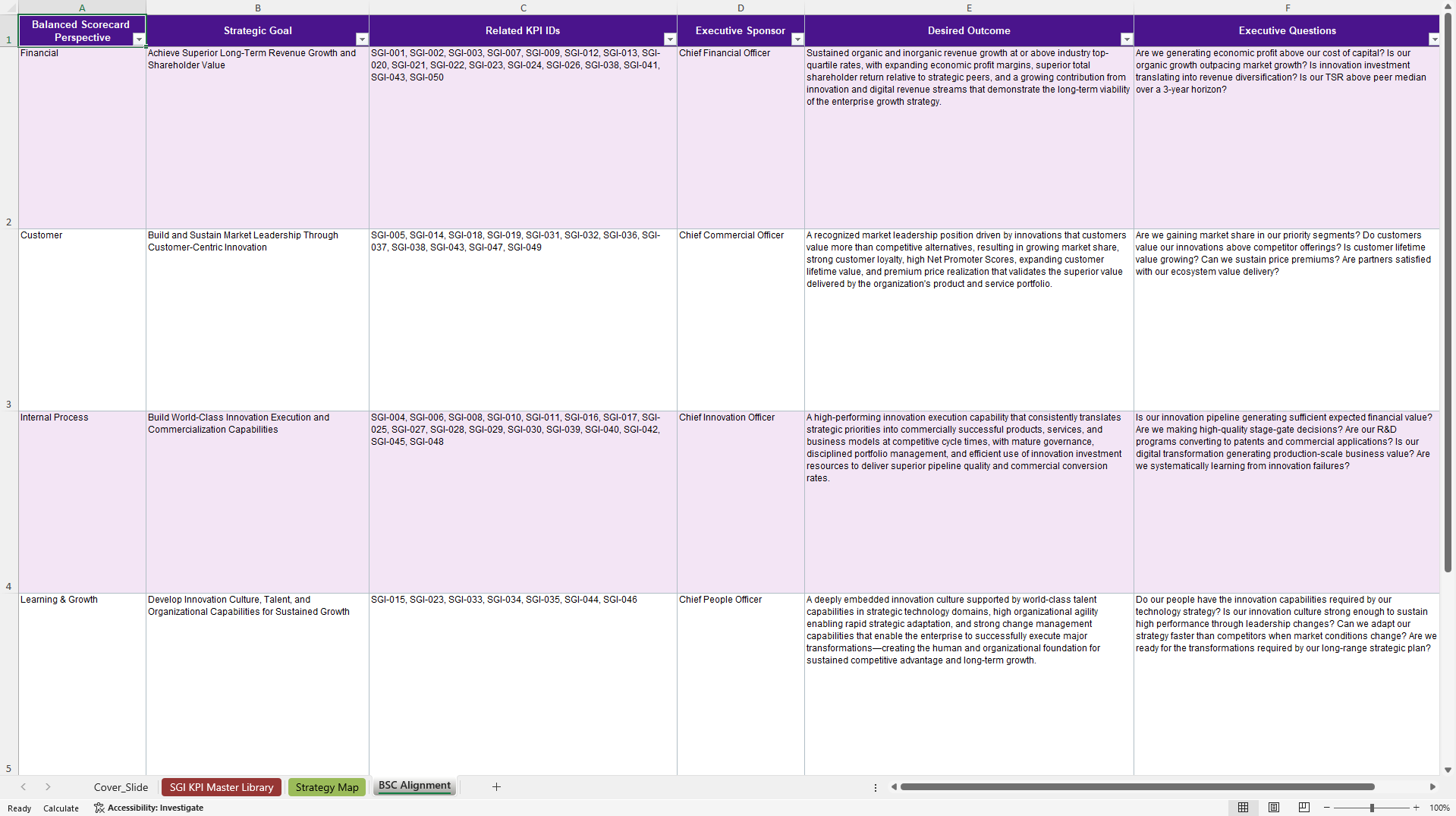
Task: Select the Chief Financial Officer cell
Action: tap(741, 138)
